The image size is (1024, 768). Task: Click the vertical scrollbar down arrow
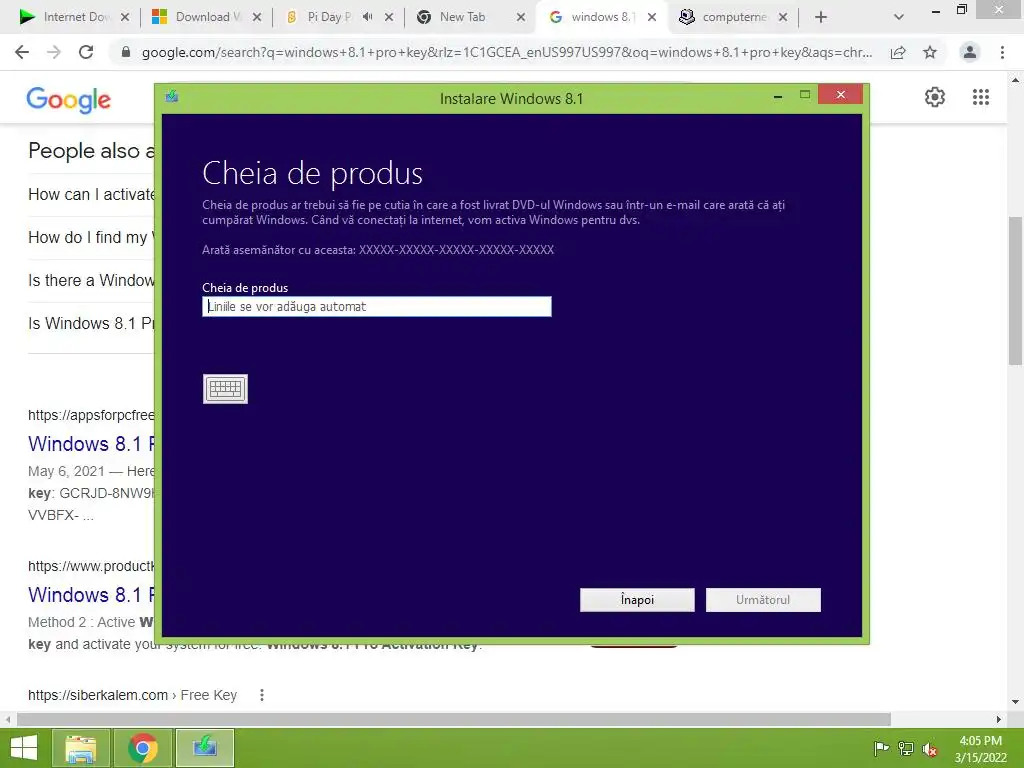point(1015,702)
